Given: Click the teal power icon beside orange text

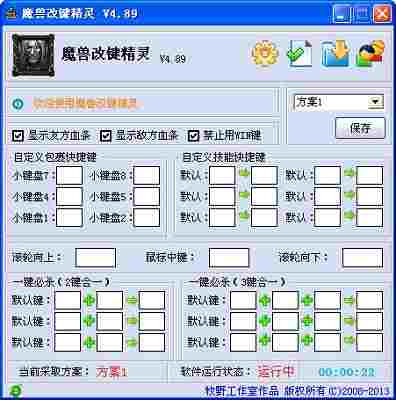Looking at the screenshot, I should (18, 104).
